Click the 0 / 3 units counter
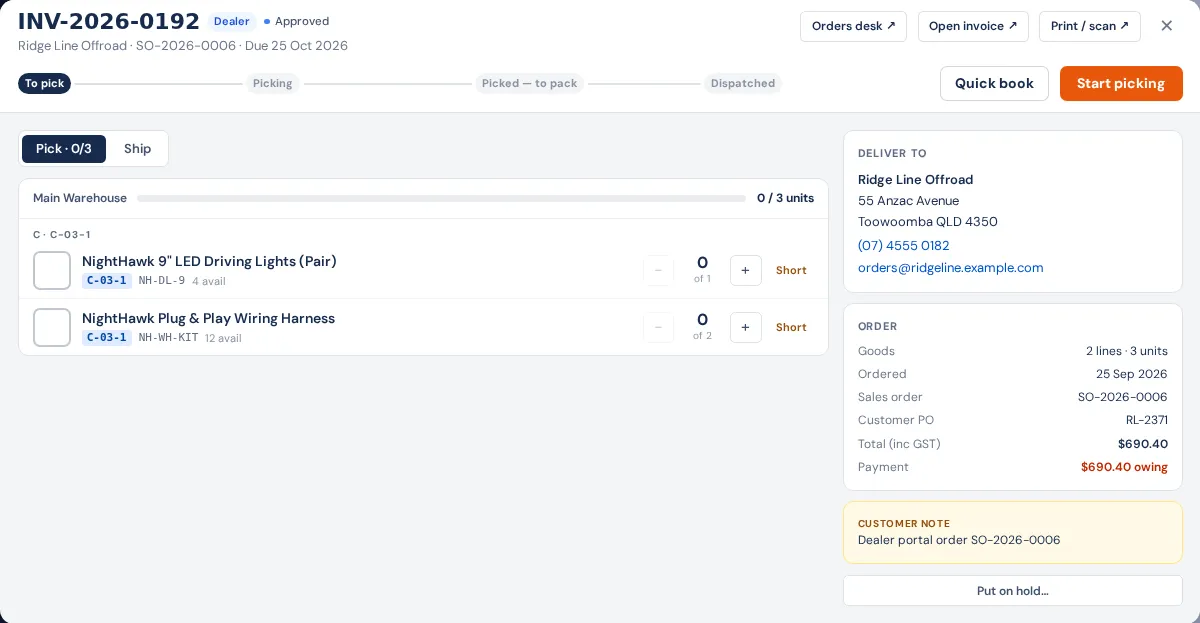1200x623 pixels. pyautogui.click(x=785, y=198)
